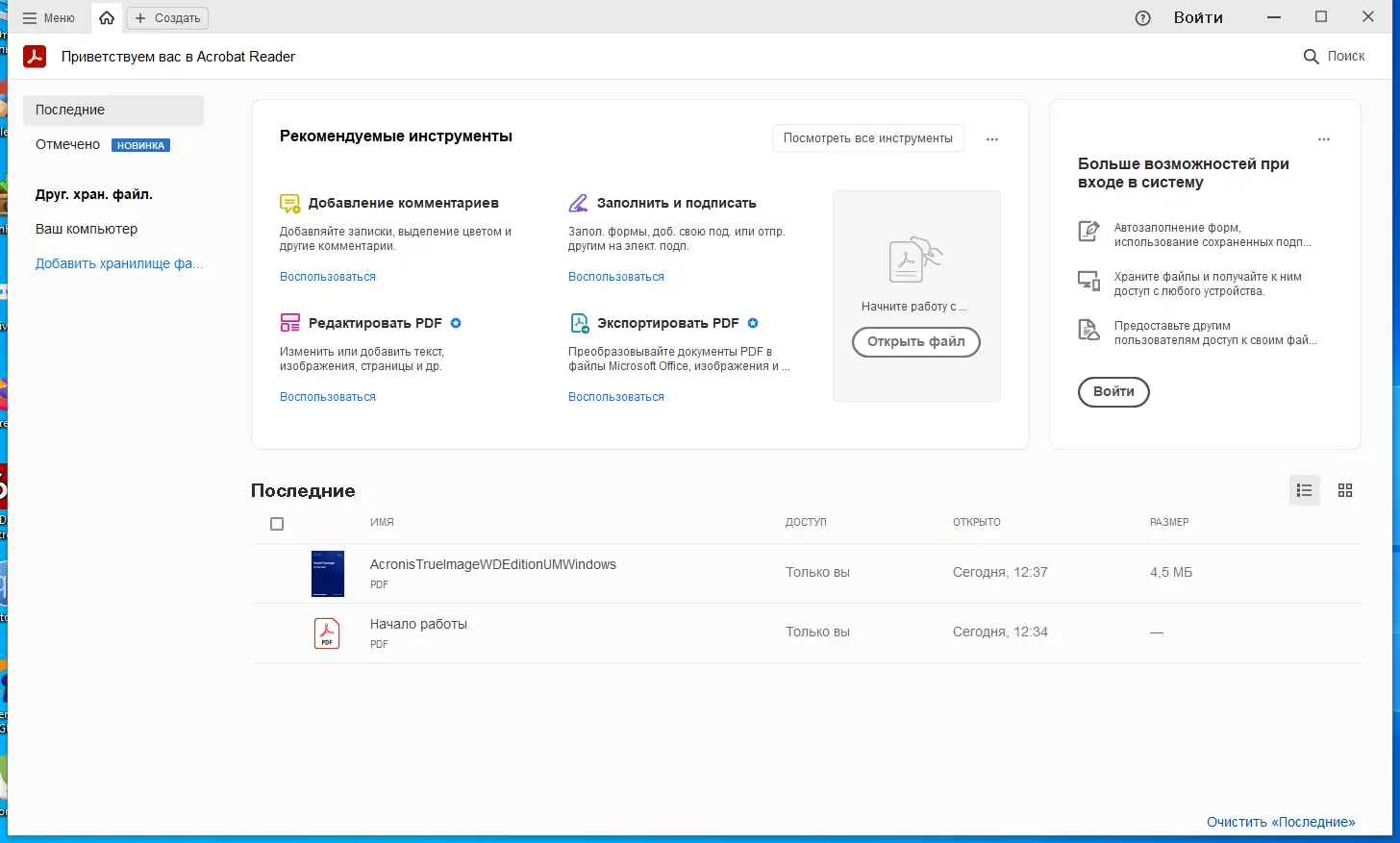Viewport: 1400px width, 843px height.
Task: Maximize the Acrobat Reader window
Action: (1321, 17)
